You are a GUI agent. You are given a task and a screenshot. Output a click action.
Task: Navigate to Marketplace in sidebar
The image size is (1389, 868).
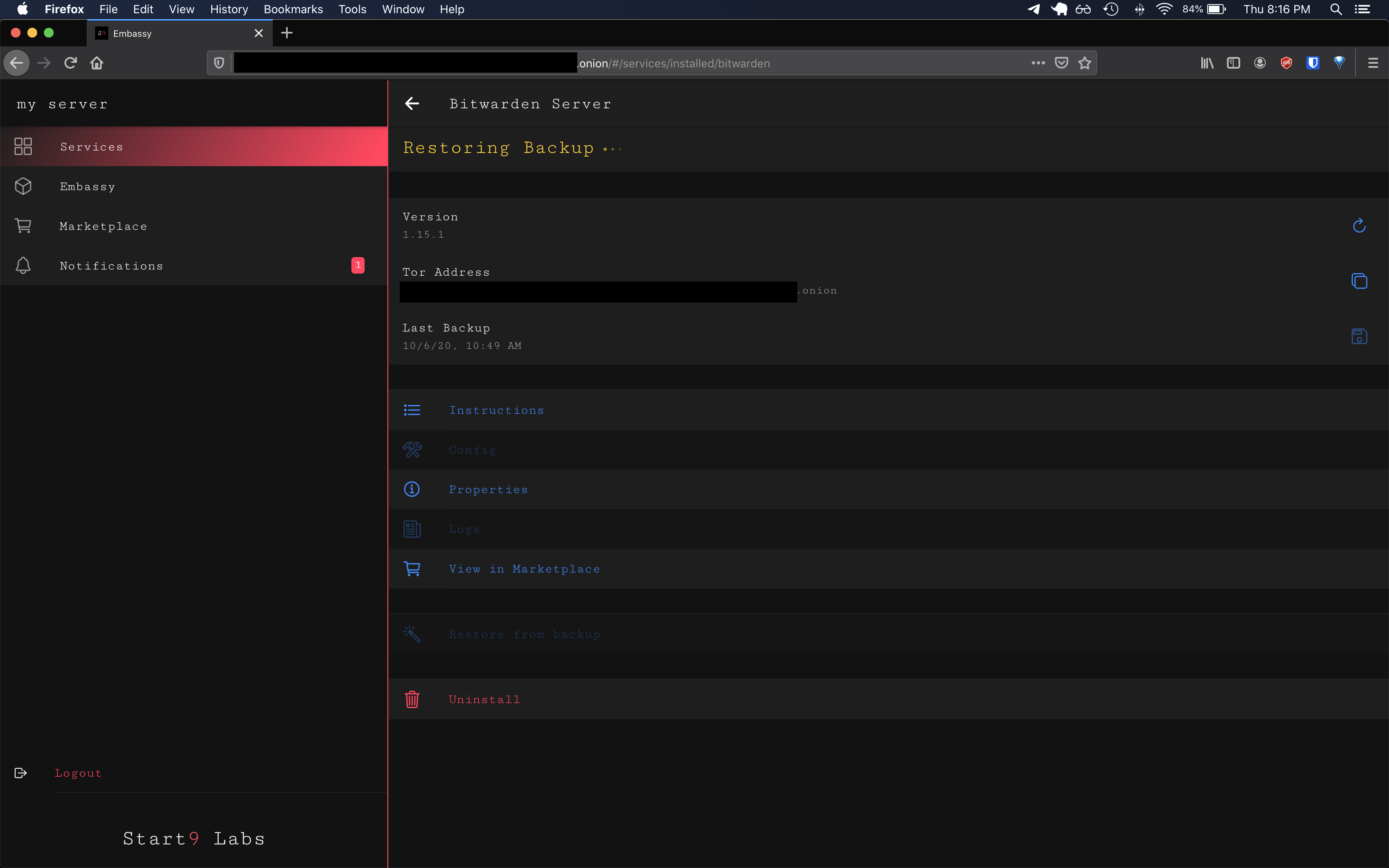tap(103, 226)
